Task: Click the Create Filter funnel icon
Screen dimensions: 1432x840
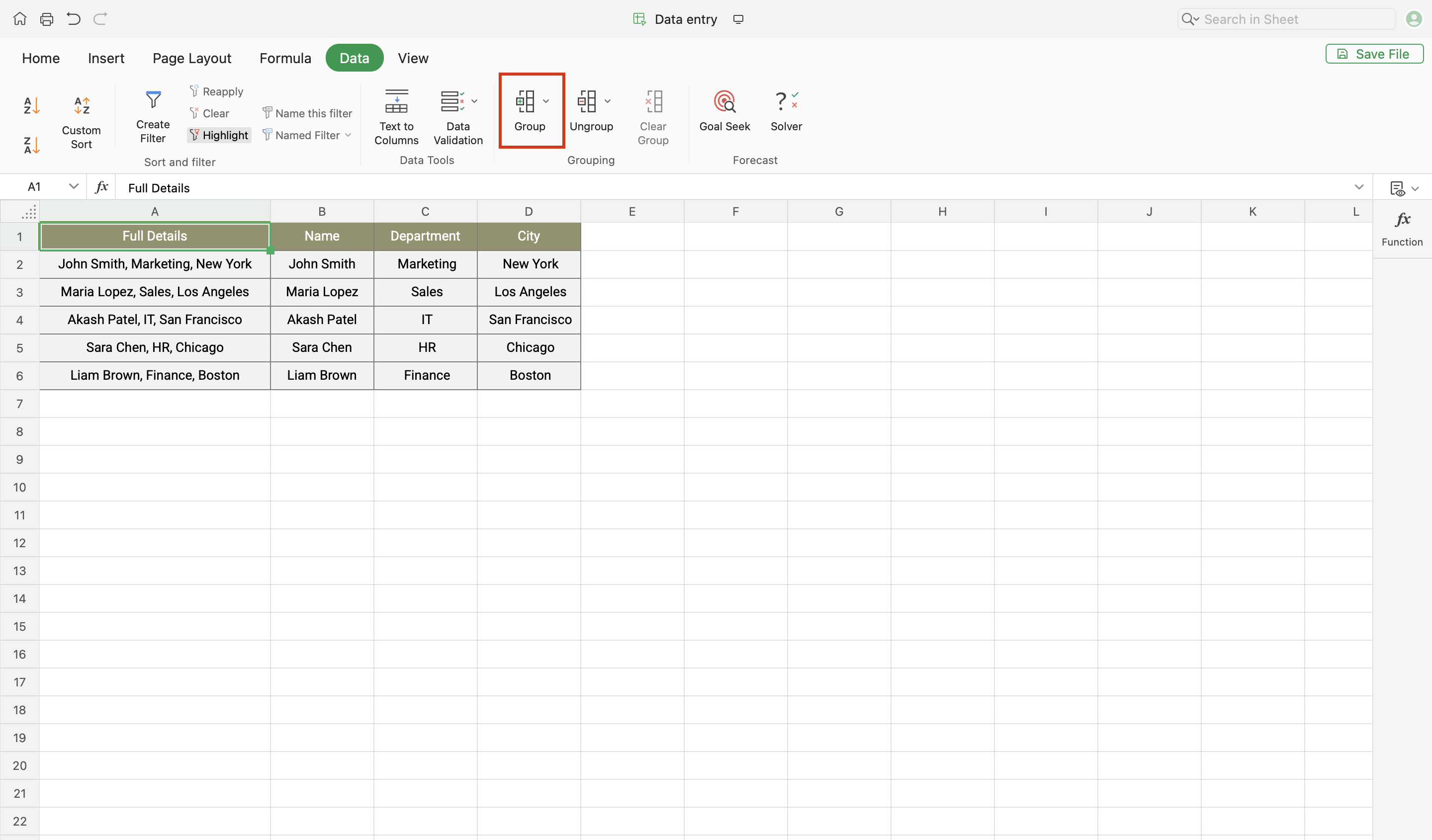Action: [x=153, y=100]
